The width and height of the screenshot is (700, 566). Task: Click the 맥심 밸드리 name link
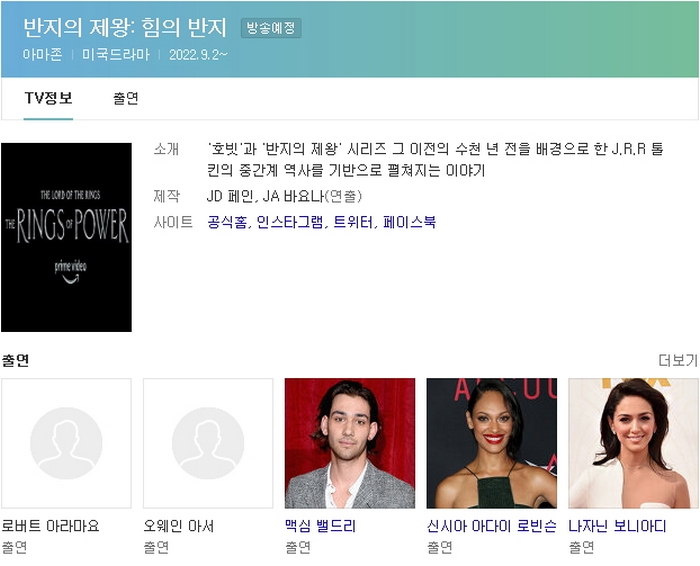321,526
